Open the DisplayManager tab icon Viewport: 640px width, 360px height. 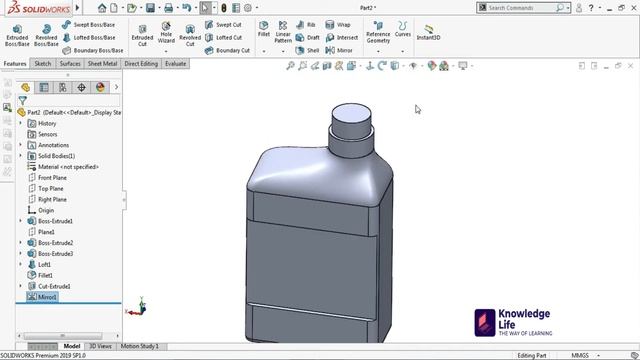100,87
